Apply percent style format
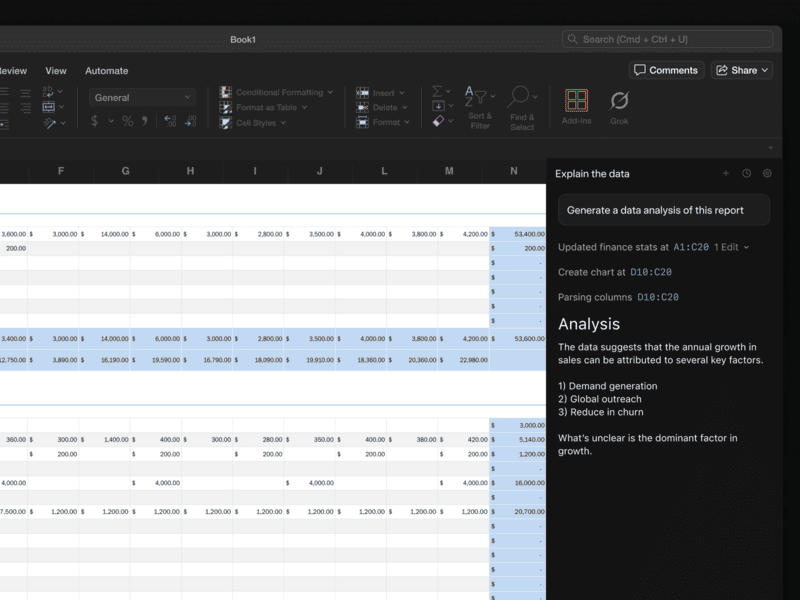The width and height of the screenshot is (800, 600). 128,121
